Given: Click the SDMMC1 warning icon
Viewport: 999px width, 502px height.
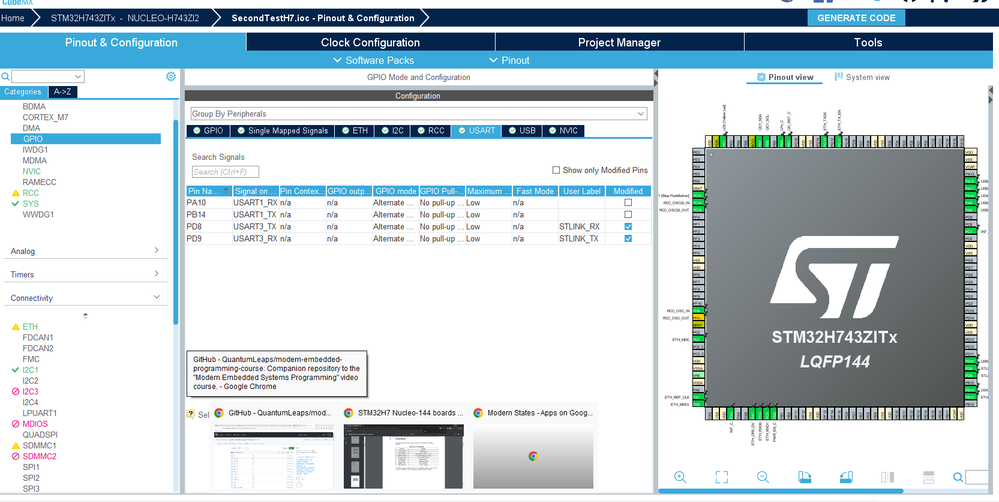Looking at the screenshot, I should click(16, 446).
